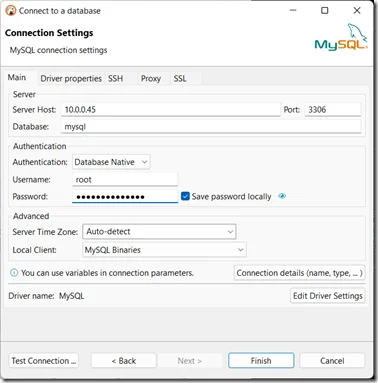Close the Connect to a database dialog
The height and width of the screenshot is (383, 378).
point(357,11)
